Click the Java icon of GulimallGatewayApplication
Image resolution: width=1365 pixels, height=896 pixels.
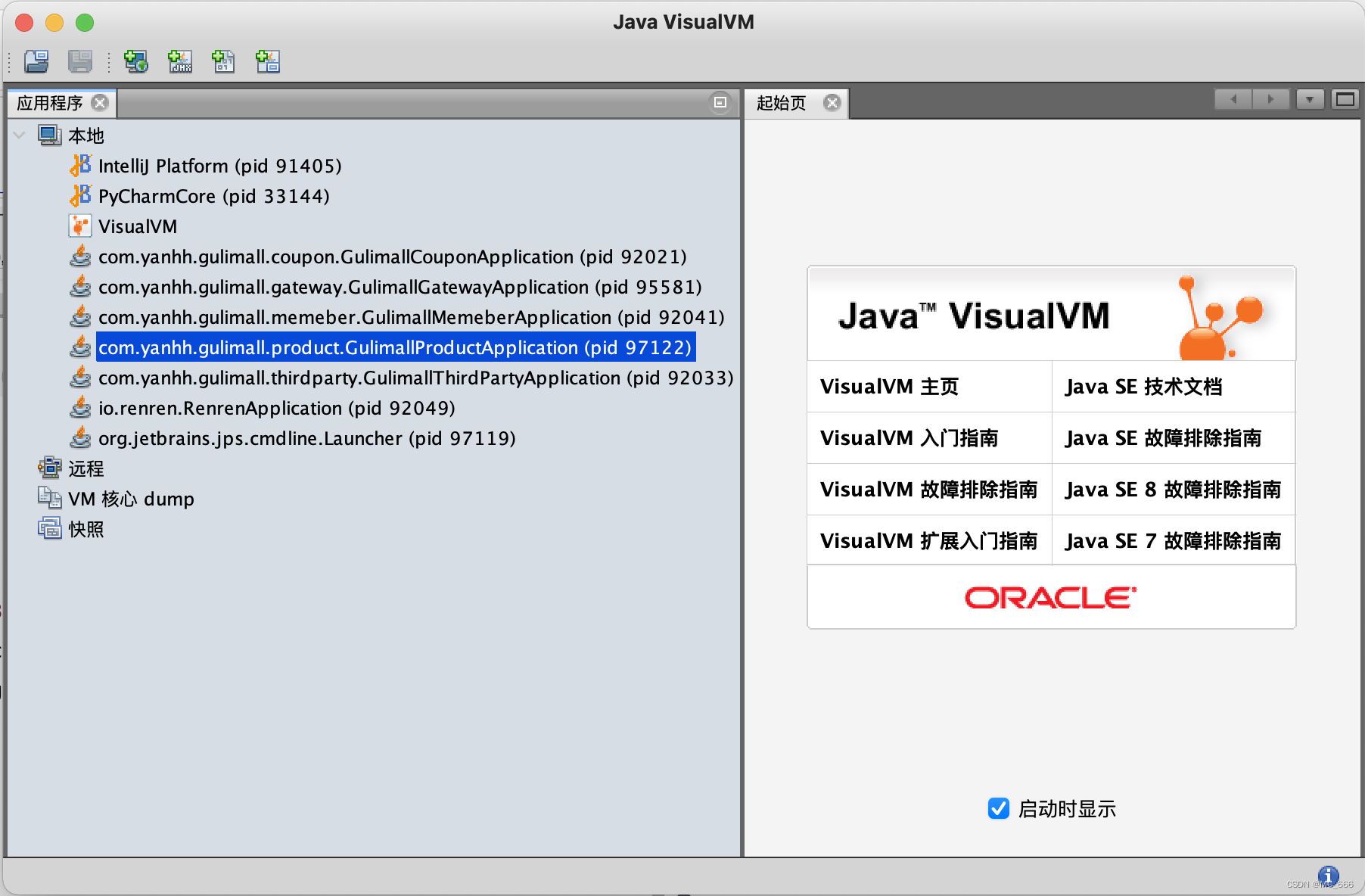click(x=80, y=287)
